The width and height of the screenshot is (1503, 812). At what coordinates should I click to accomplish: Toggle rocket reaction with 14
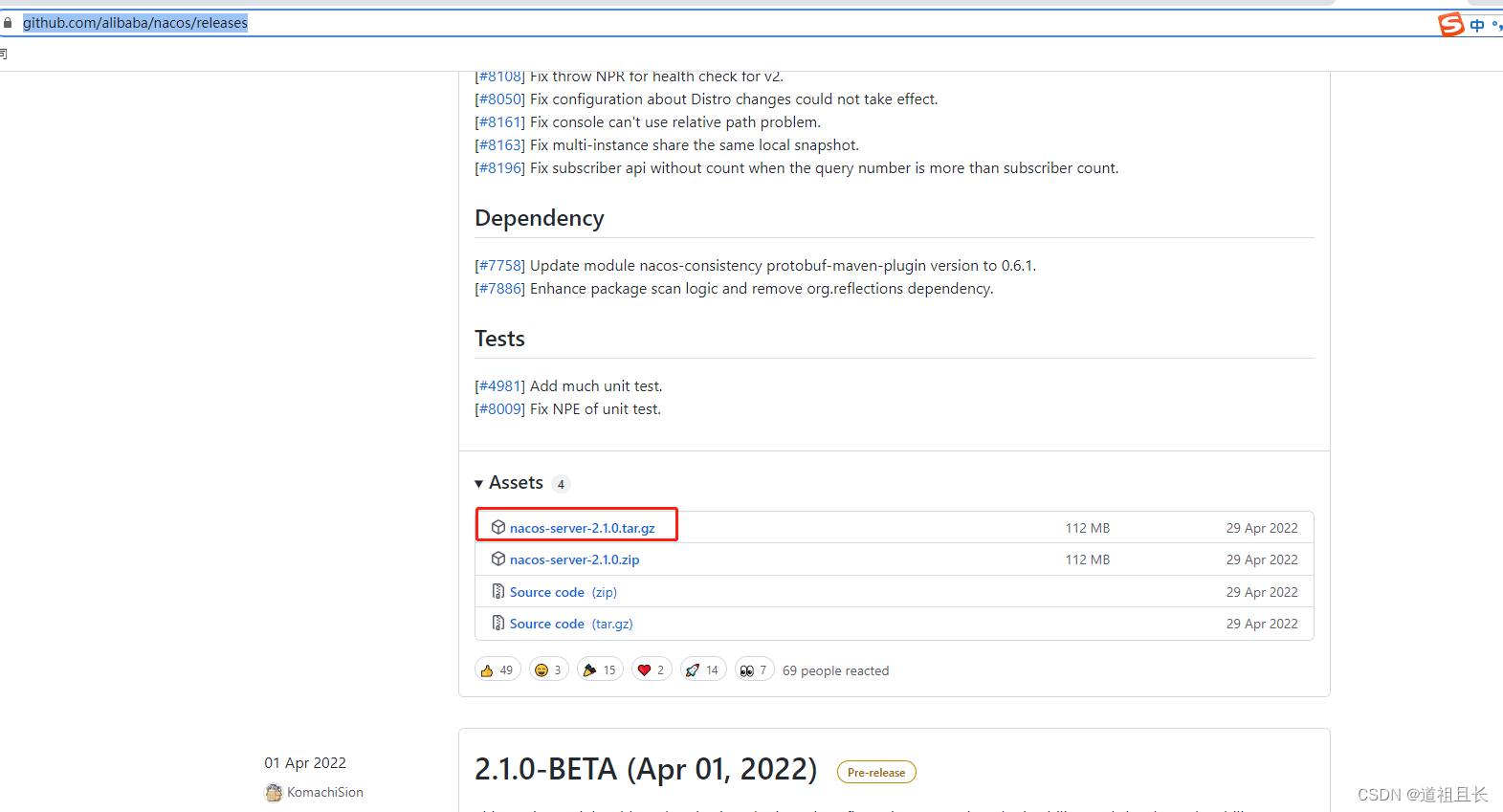point(703,669)
